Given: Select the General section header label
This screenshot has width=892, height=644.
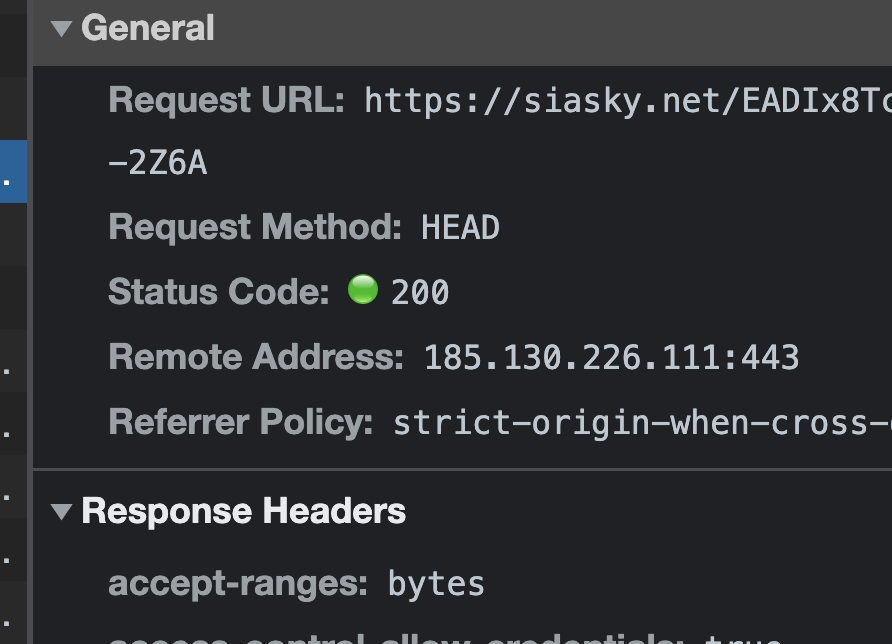Looking at the screenshot, I should click(x=148, y=29).
